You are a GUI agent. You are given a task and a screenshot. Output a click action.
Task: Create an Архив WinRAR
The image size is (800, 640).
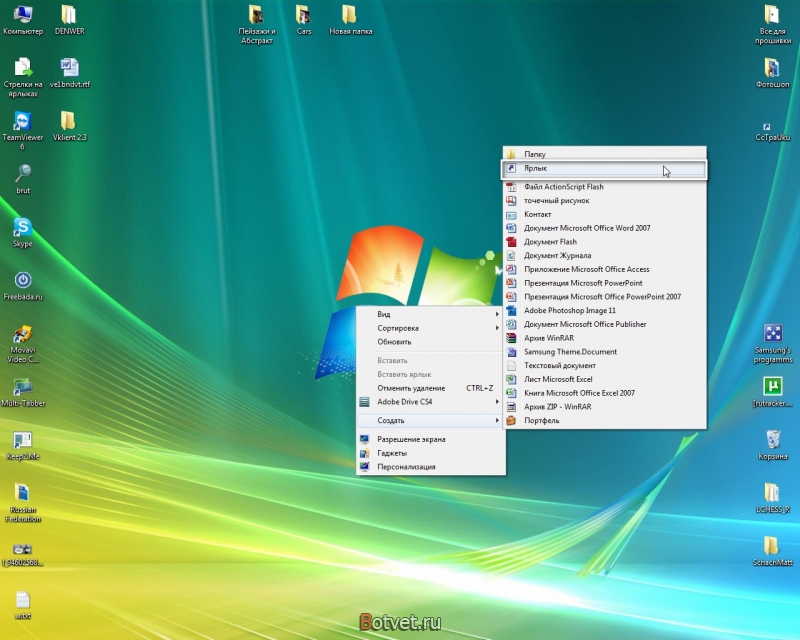605,338
